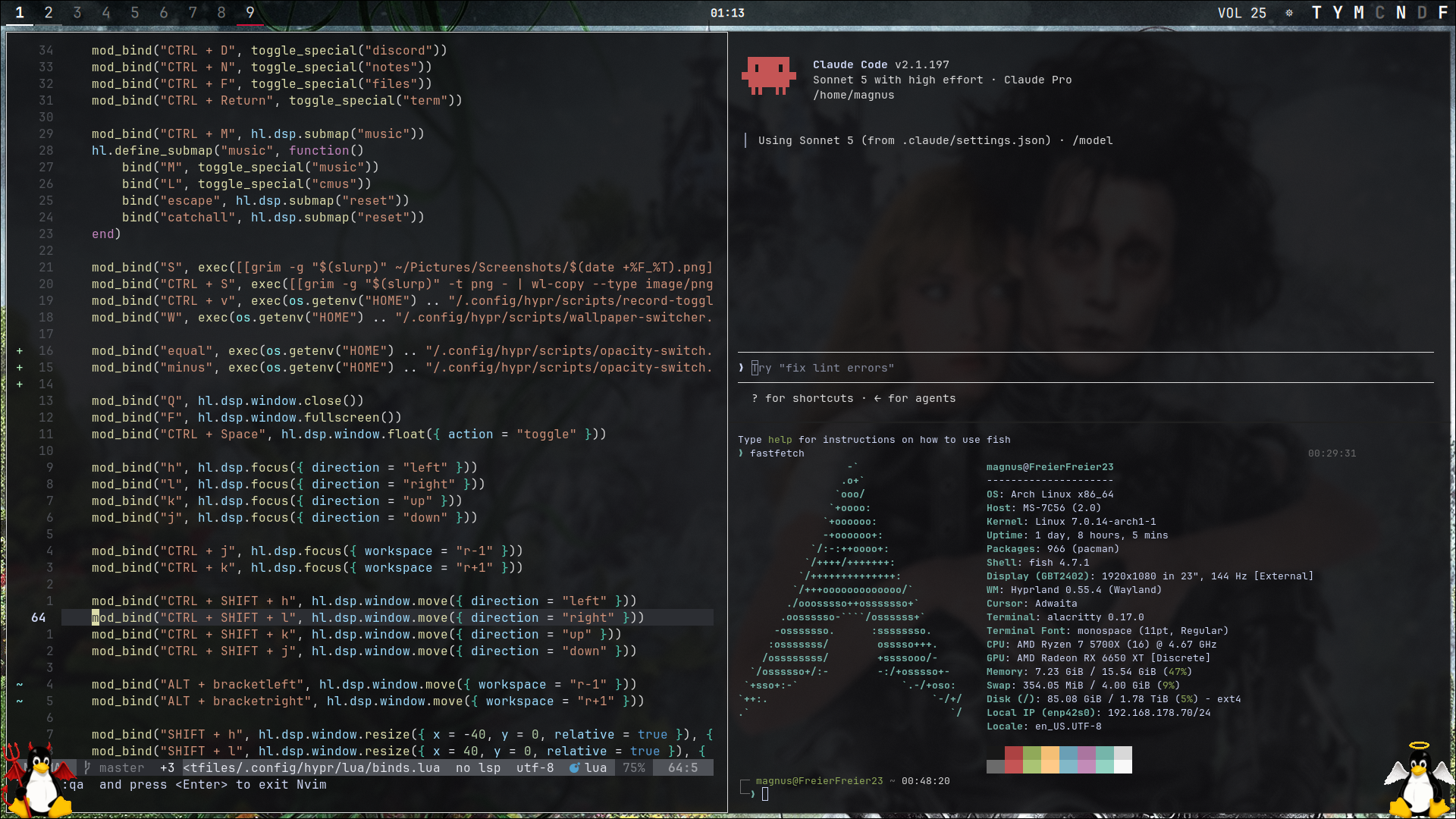The image size is (1456, 819).
Task: Click the "75%" scroll percentage in statusline
Action: pos(634,768)
